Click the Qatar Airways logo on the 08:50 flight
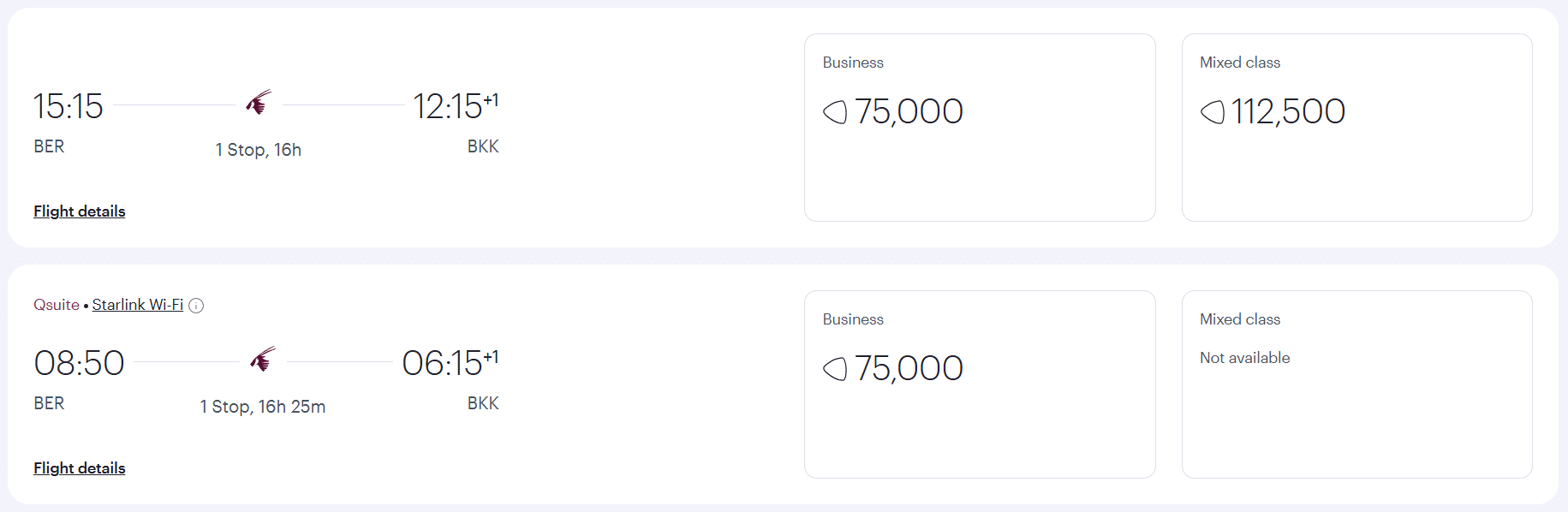The image size is (1568, 512). click(x=263, y=360)
